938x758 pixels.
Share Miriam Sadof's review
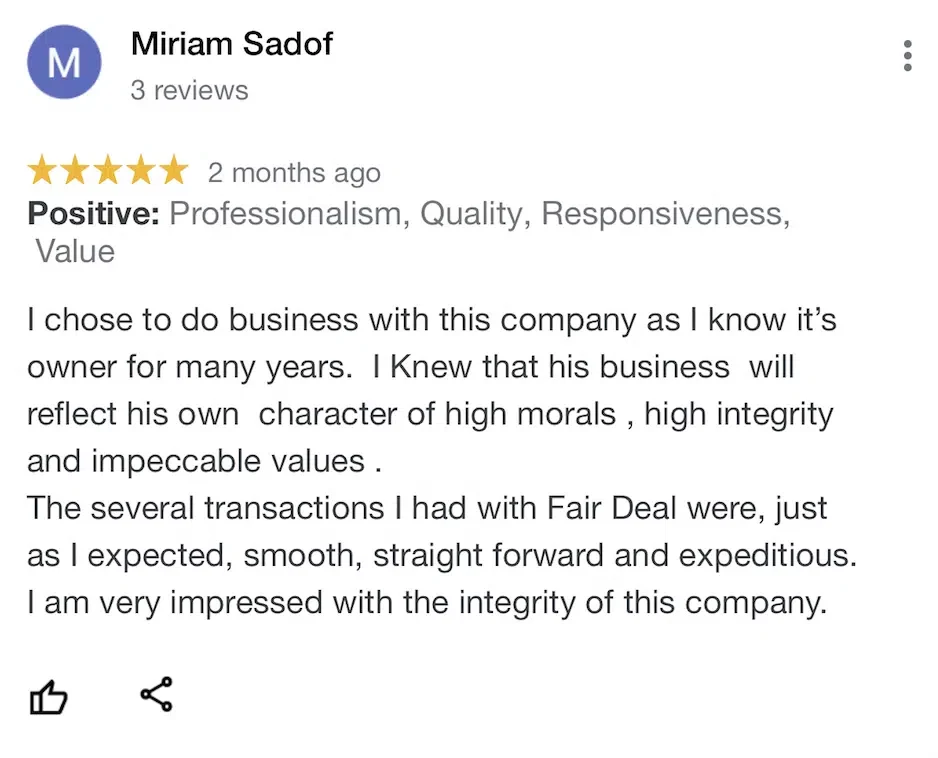pos(155,694)
